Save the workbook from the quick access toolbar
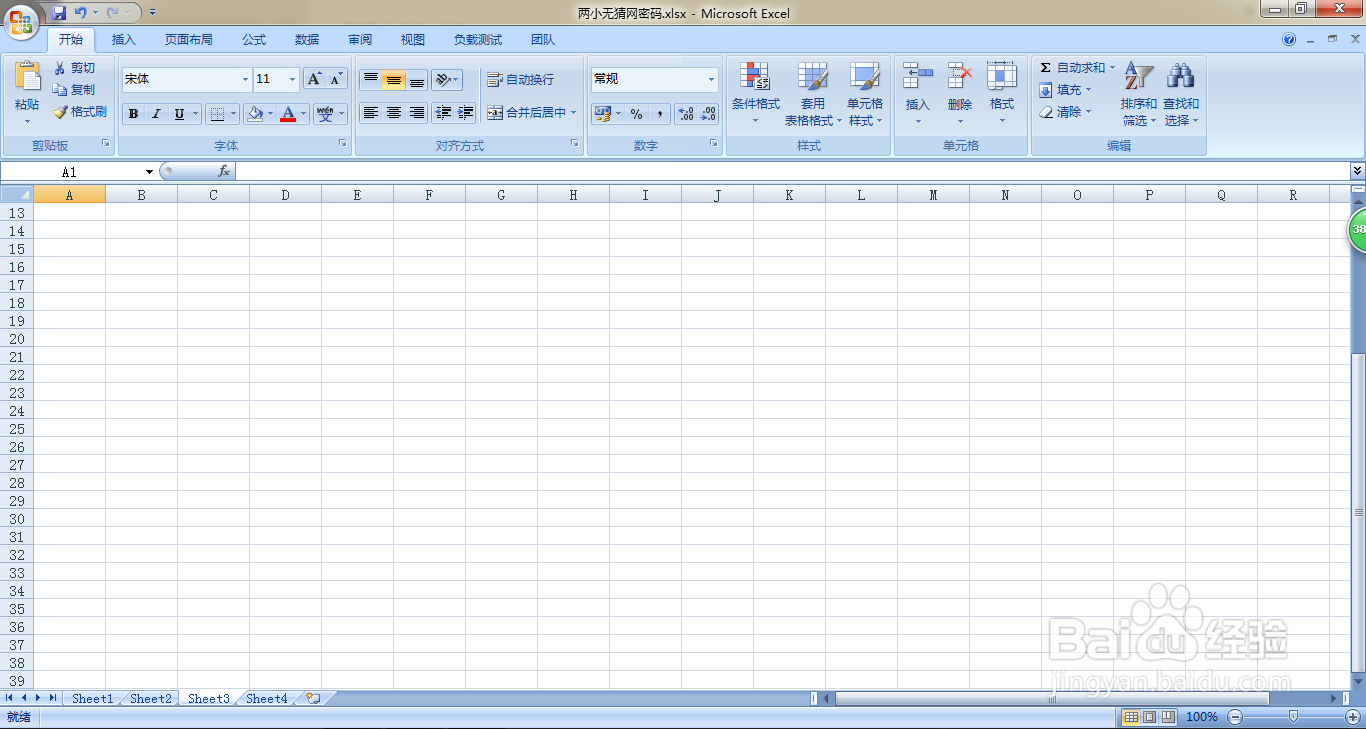This screenshot has width=1366, height=729. click(59, 13)
